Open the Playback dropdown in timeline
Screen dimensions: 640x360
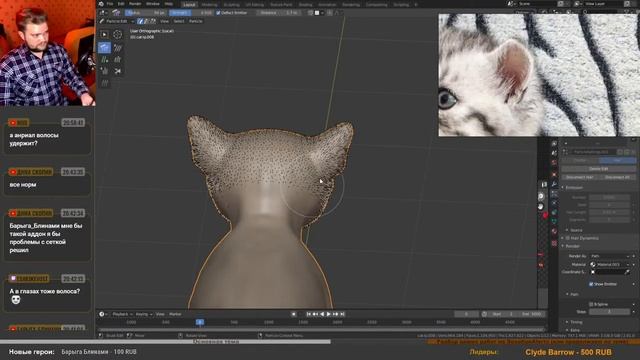click(x=122, y=314)
